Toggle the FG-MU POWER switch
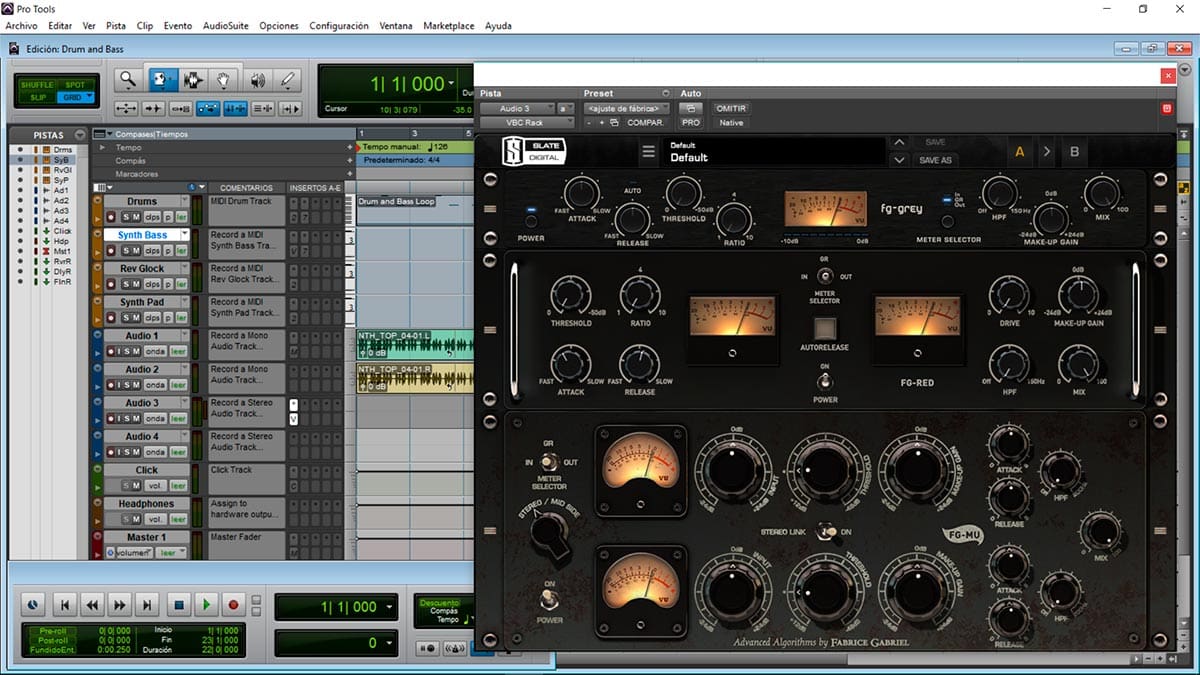 548,599
